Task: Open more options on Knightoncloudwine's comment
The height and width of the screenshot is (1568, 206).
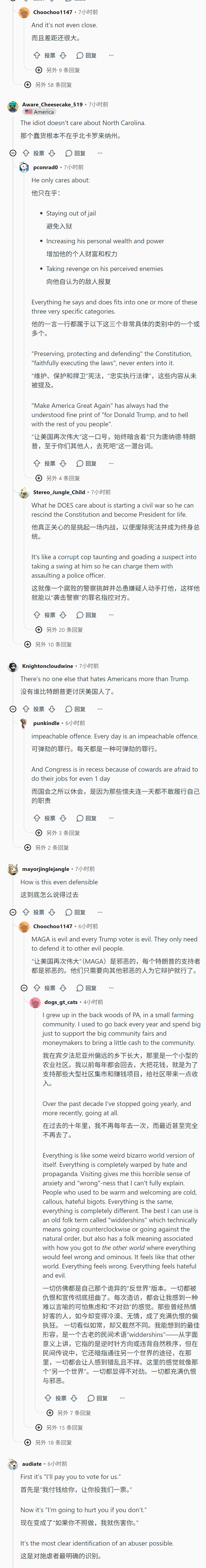Action: 100,709
